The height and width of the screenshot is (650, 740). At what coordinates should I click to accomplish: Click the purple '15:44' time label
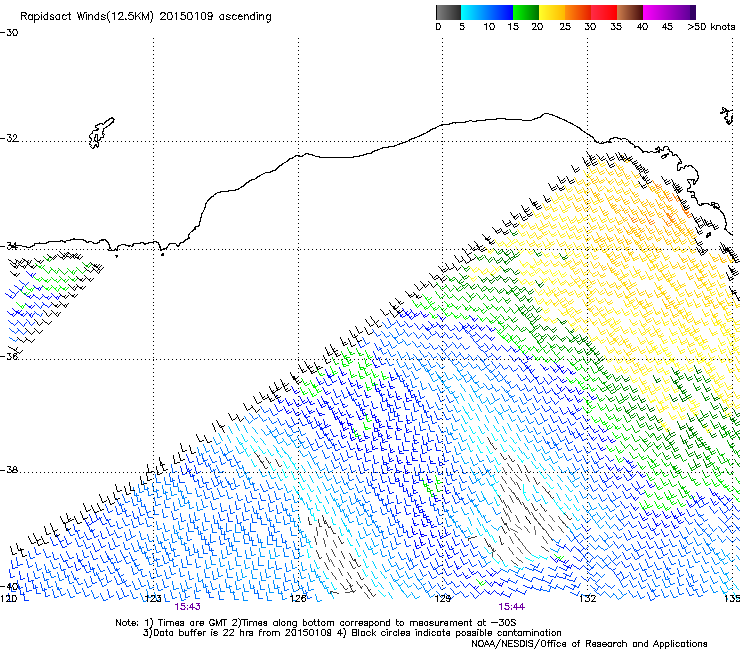click(x=511, y=607)
